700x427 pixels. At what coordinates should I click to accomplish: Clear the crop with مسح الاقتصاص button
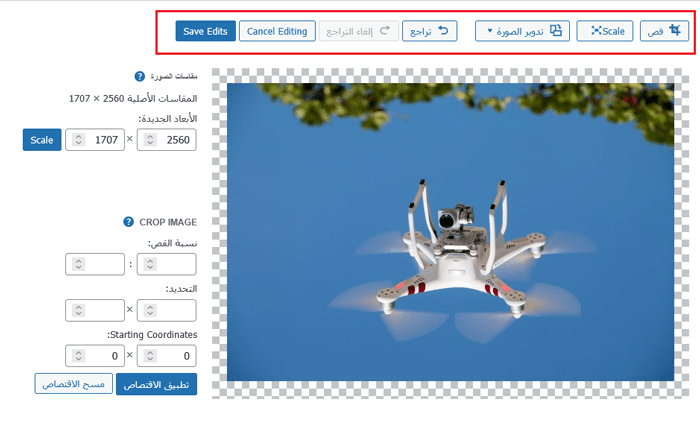point(73,384)
